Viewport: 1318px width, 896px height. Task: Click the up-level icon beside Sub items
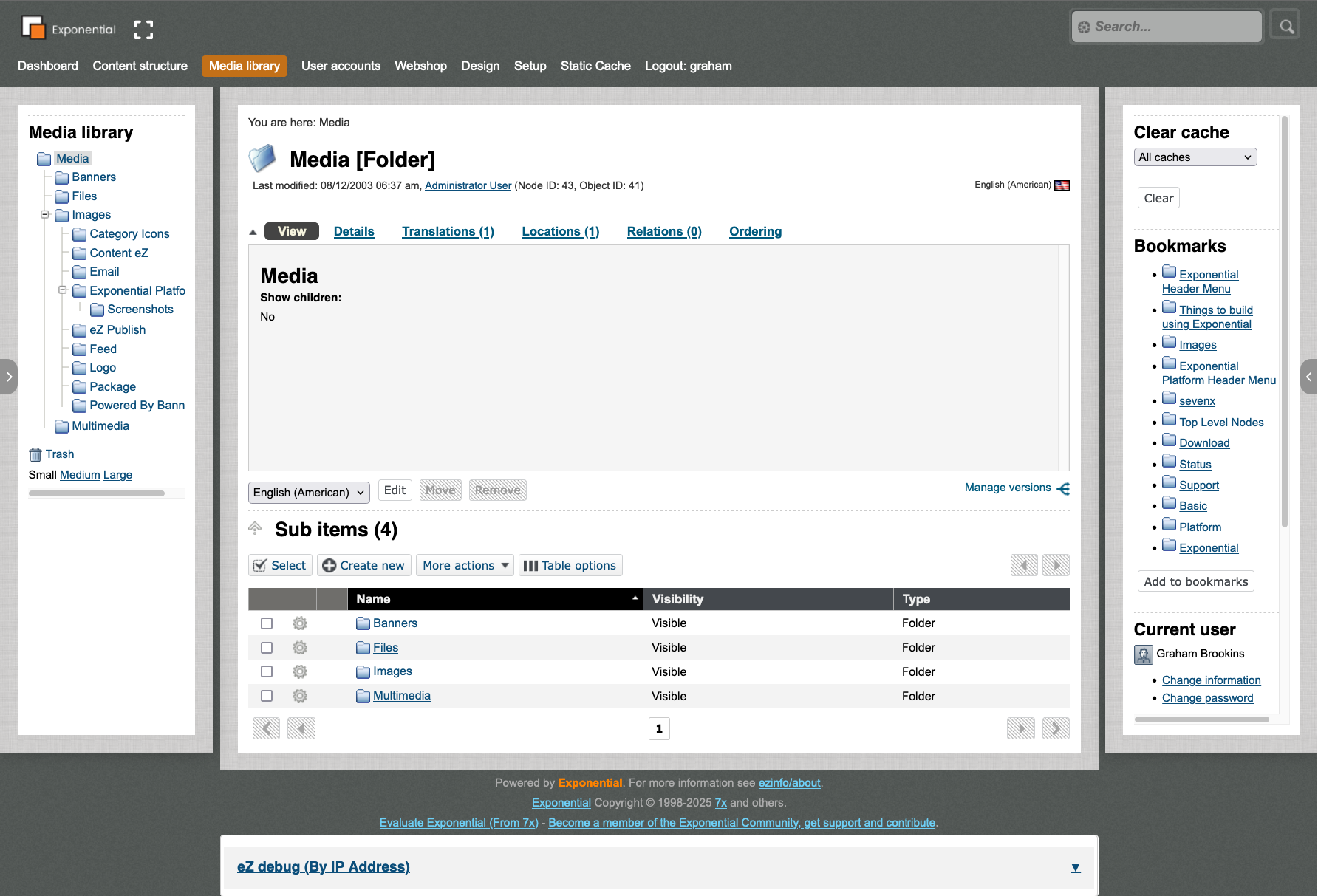pyautogui.click(x=256, y=528)
